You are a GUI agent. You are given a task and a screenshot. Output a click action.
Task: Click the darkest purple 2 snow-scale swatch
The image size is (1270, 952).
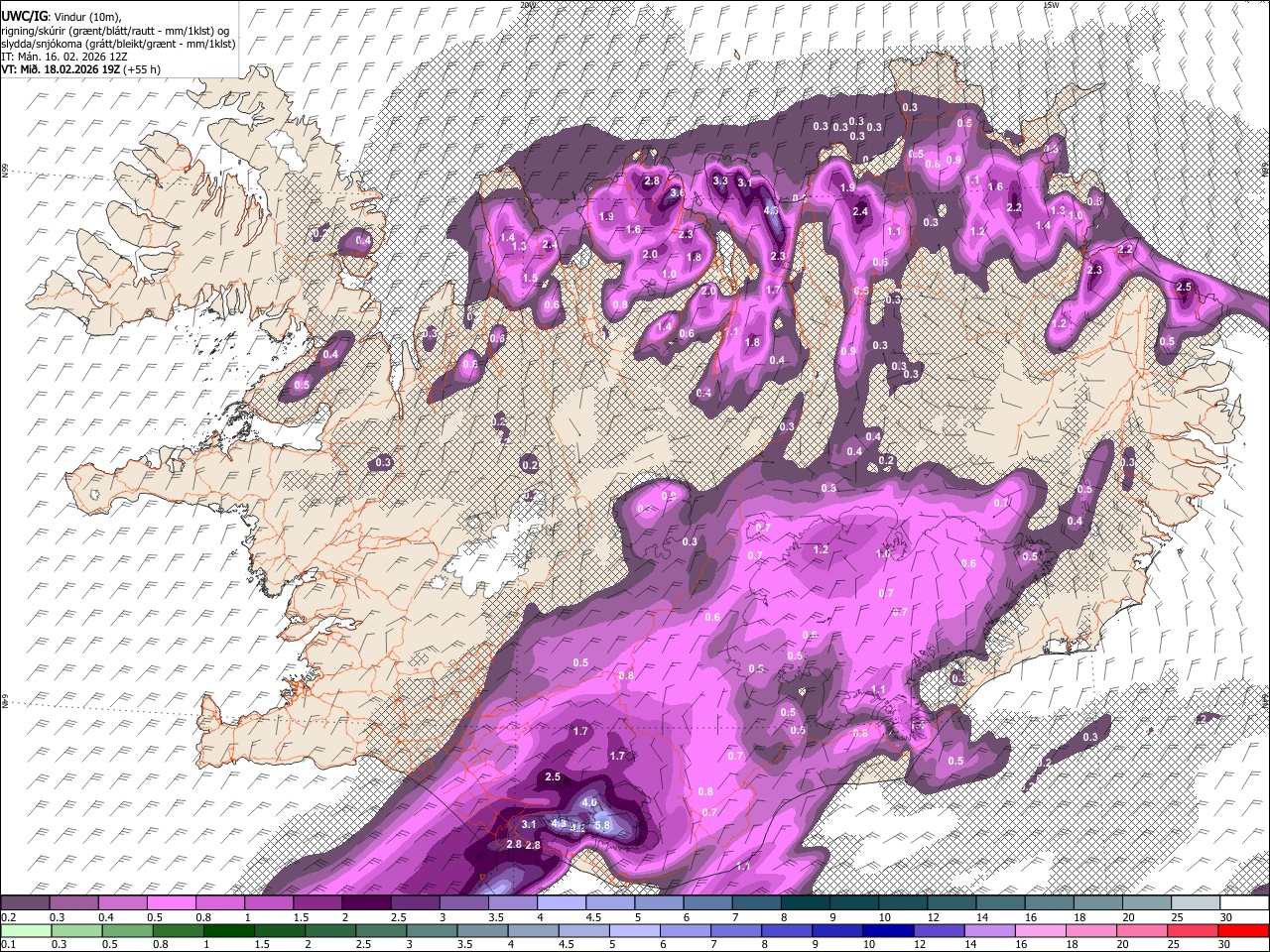366,903
